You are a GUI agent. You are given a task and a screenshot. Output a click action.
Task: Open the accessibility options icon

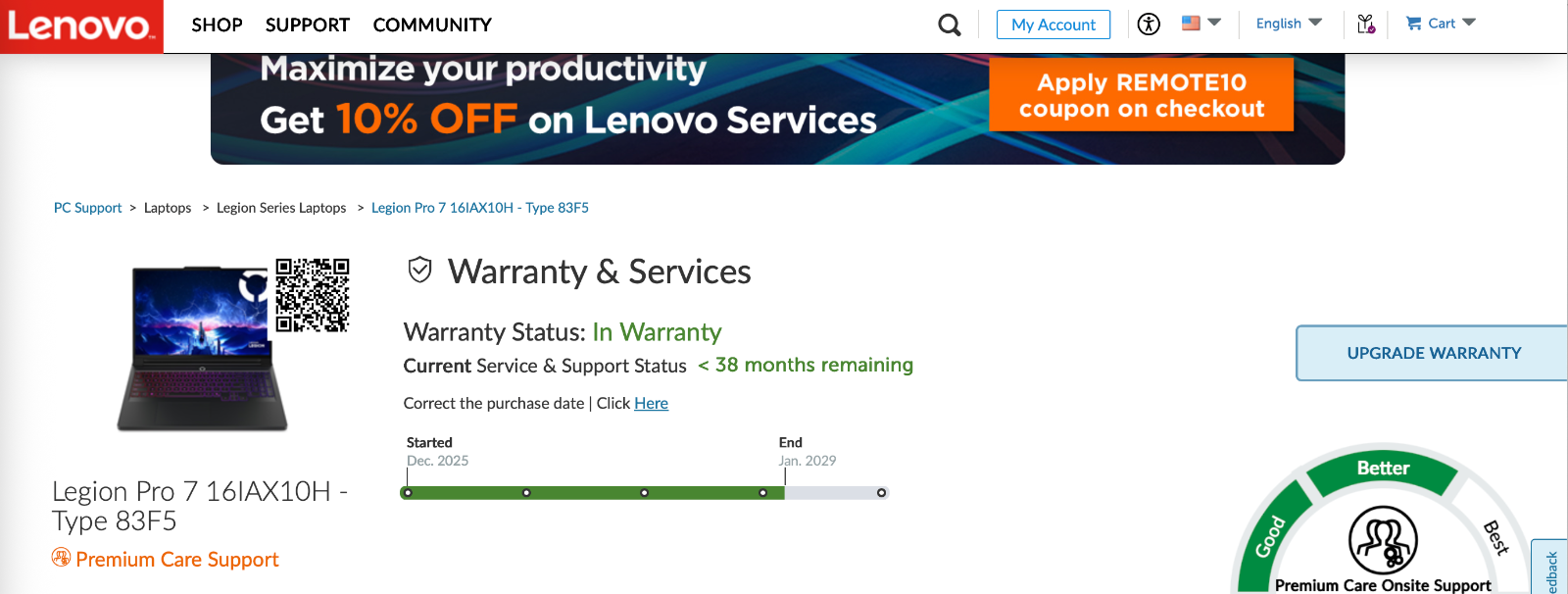point(1149,25)
